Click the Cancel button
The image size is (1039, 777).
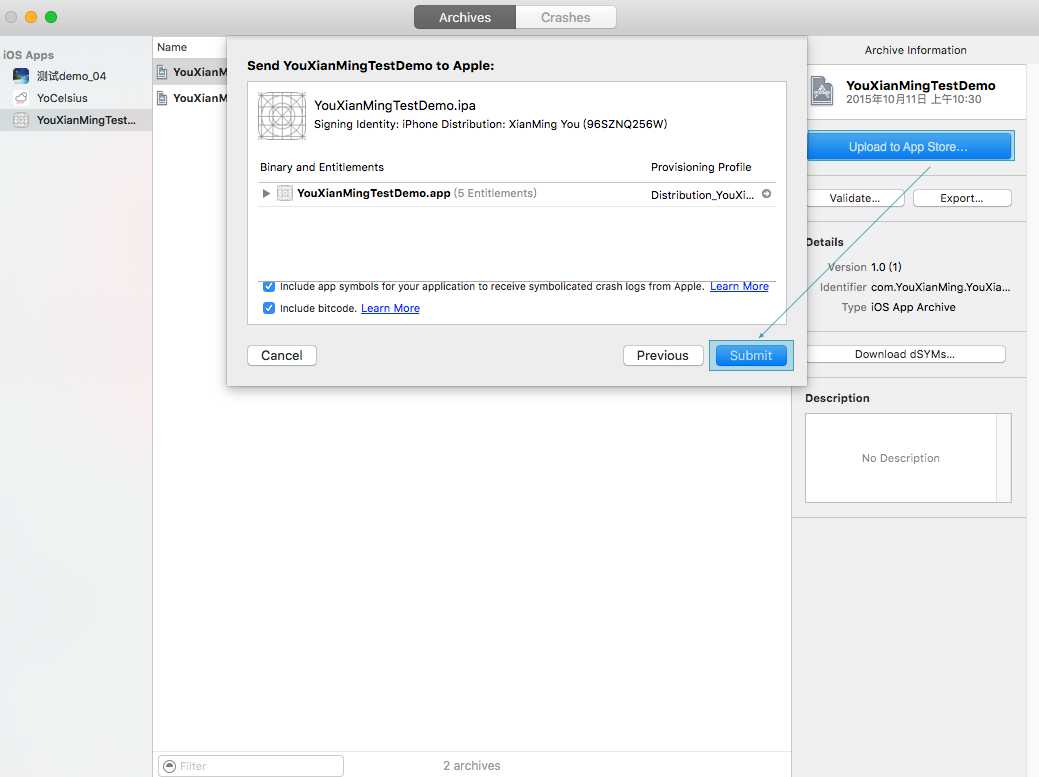pos(282,355)
